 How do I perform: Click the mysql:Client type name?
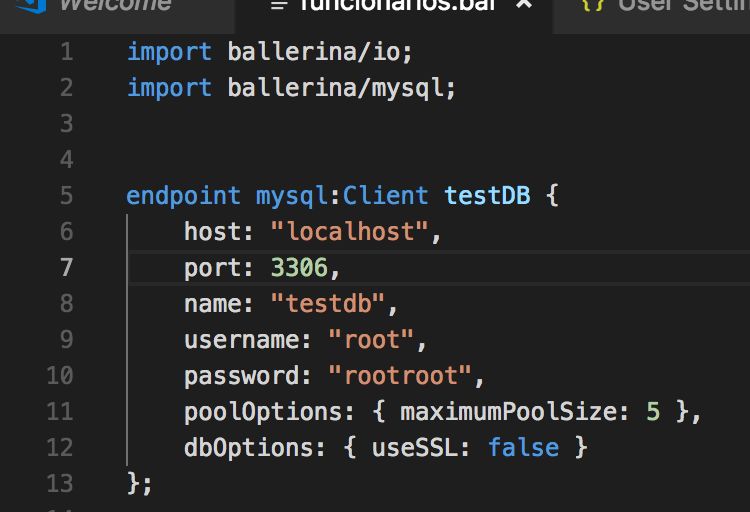coord(342,196)
